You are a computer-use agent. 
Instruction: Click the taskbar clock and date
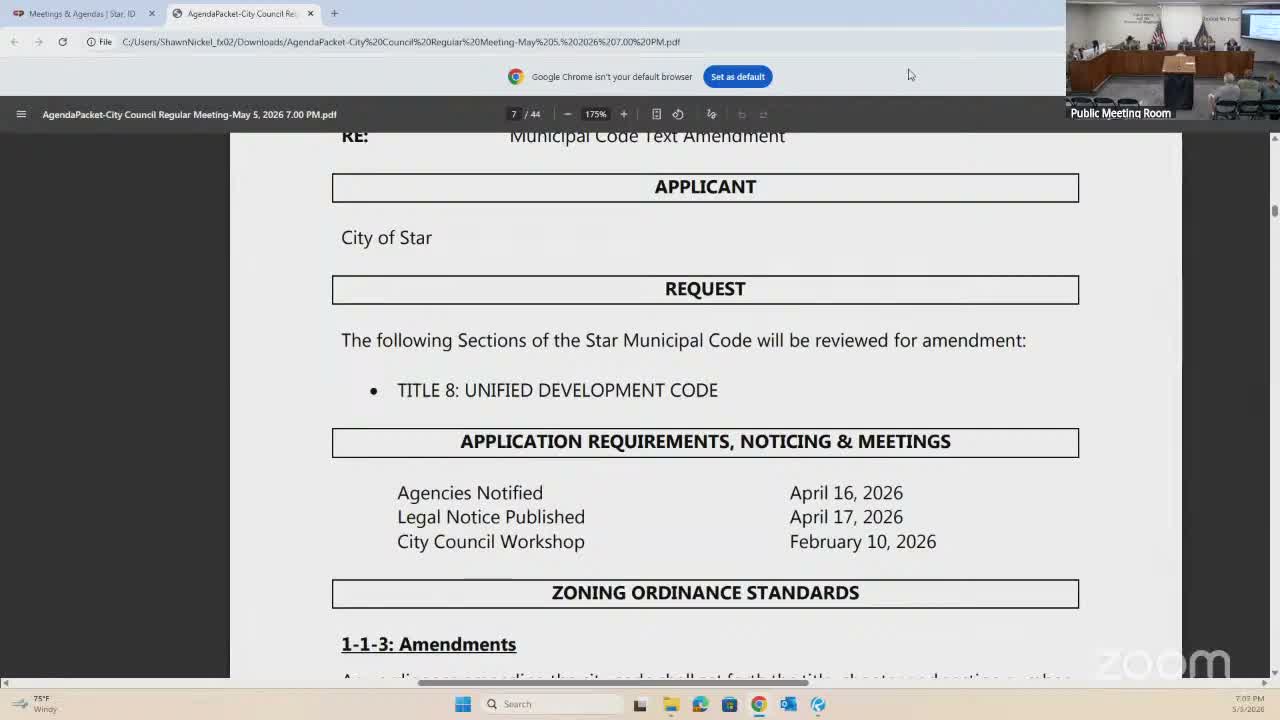[1249, 704]
